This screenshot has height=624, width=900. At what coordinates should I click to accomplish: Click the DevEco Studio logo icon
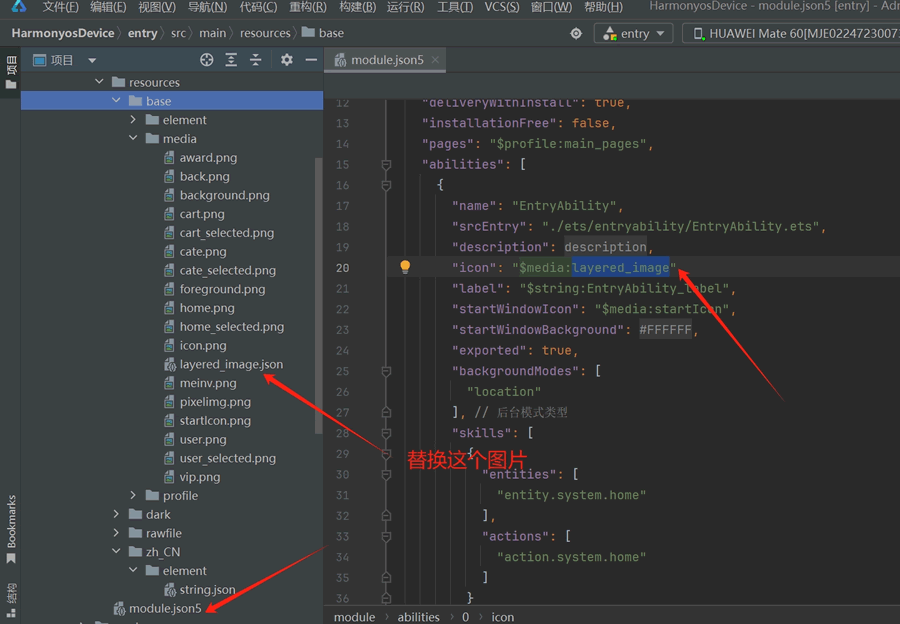click(19, 6)
